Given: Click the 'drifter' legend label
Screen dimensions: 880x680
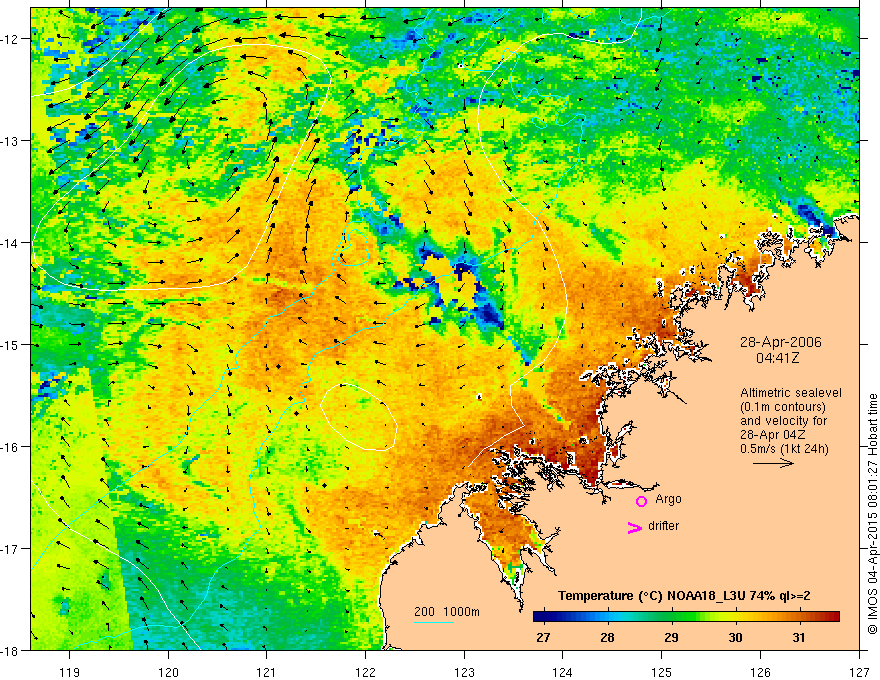Looking at the screenshot, I should 663,526.
